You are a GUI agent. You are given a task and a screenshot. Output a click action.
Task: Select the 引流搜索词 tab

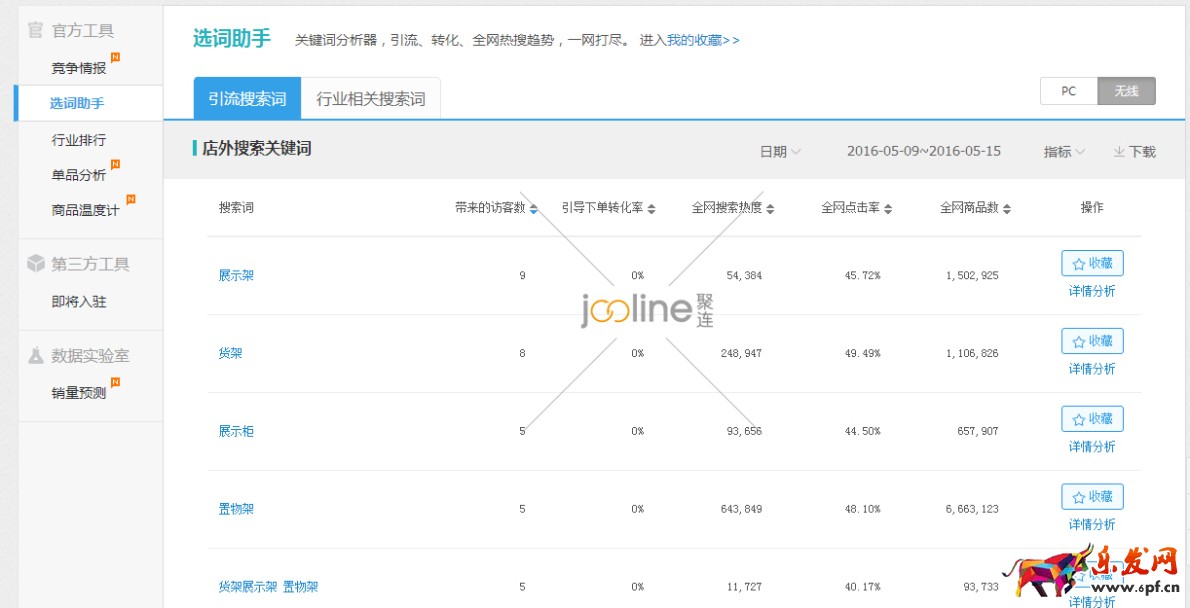[247, 99]
